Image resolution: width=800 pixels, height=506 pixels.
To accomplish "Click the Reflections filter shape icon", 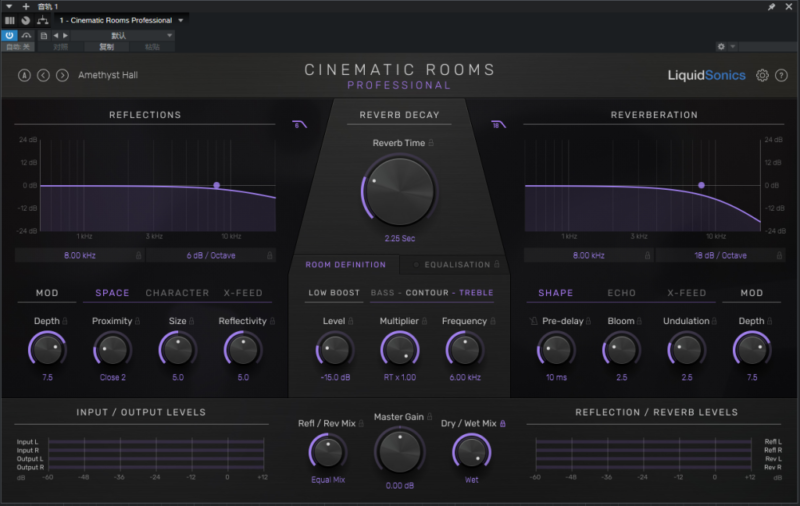I will click(298, 125).
